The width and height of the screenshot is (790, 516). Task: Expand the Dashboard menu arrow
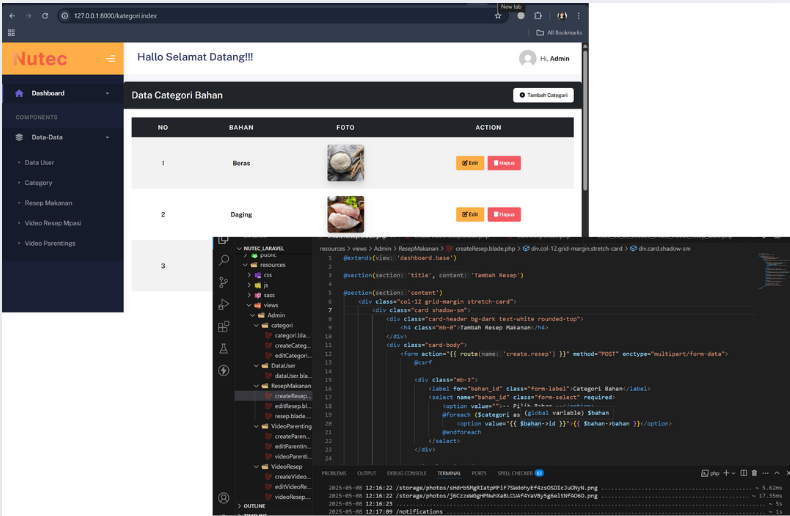coord(107,93)
